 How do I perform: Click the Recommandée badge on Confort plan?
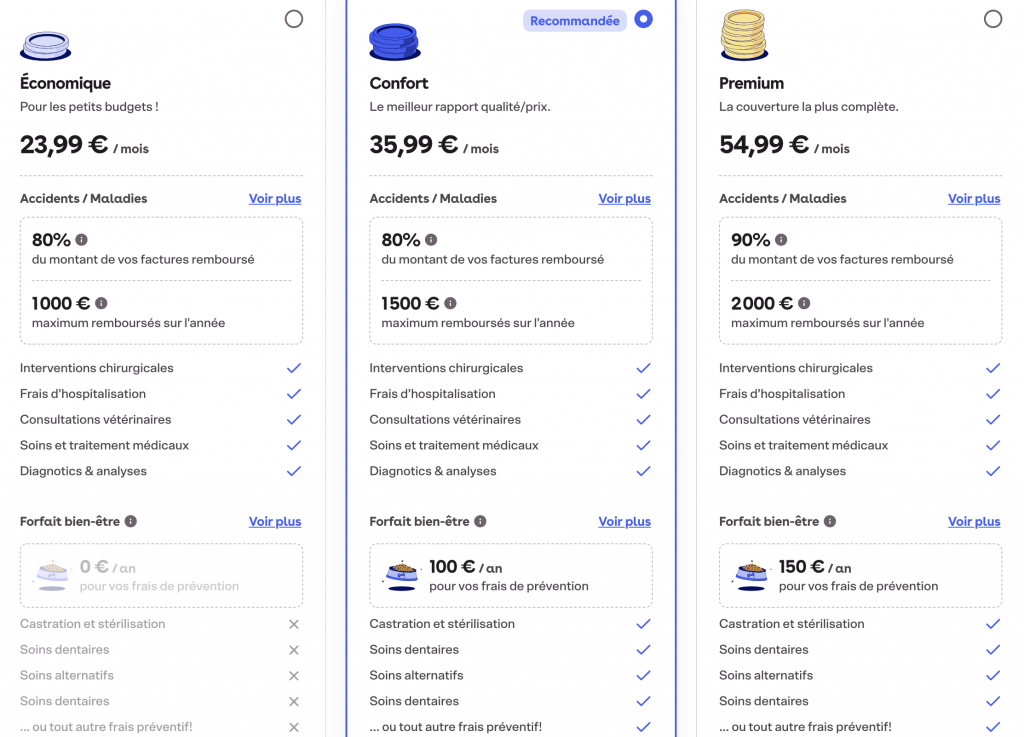click(x=575, y=21)
